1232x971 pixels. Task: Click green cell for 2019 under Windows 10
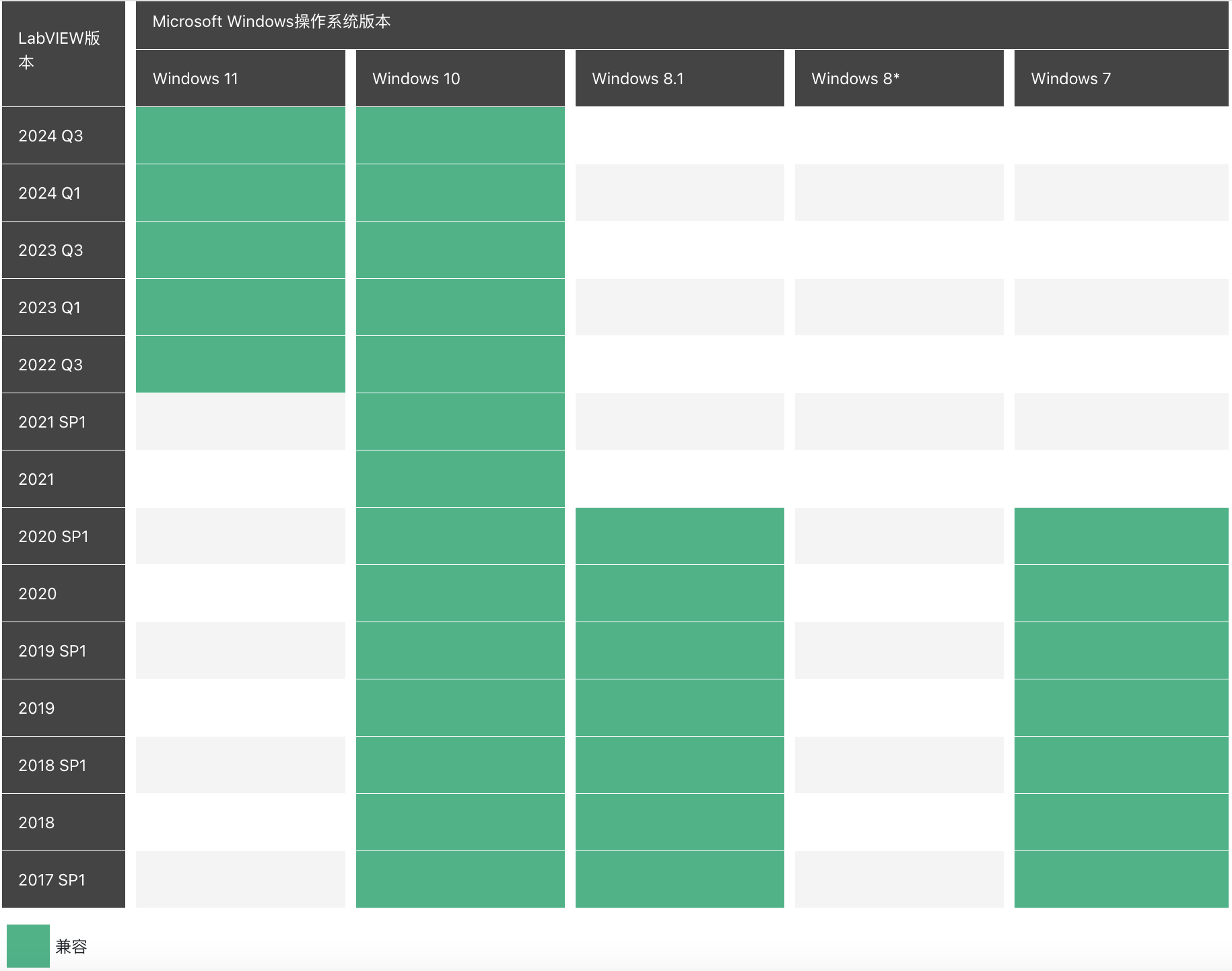point(460,708)
